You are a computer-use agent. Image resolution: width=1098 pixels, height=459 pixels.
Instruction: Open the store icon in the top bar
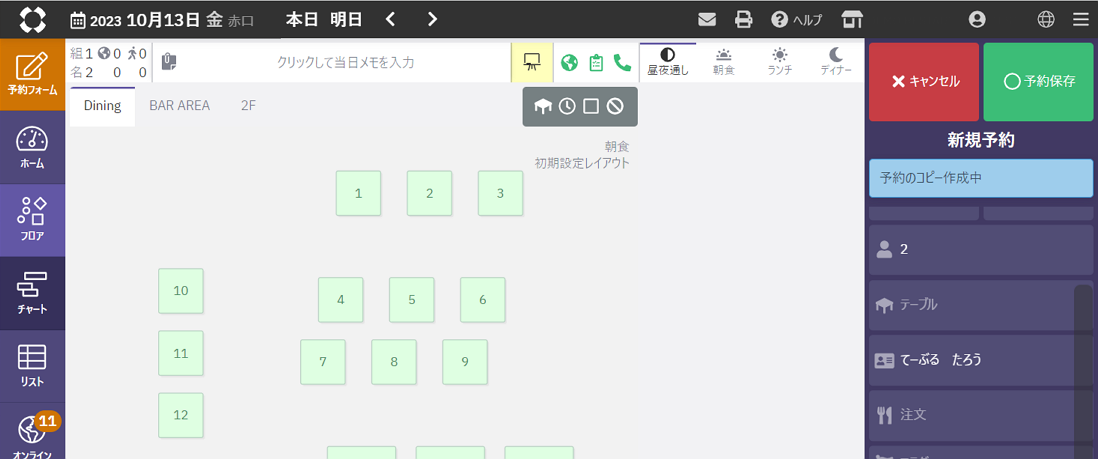coord(852,19)
